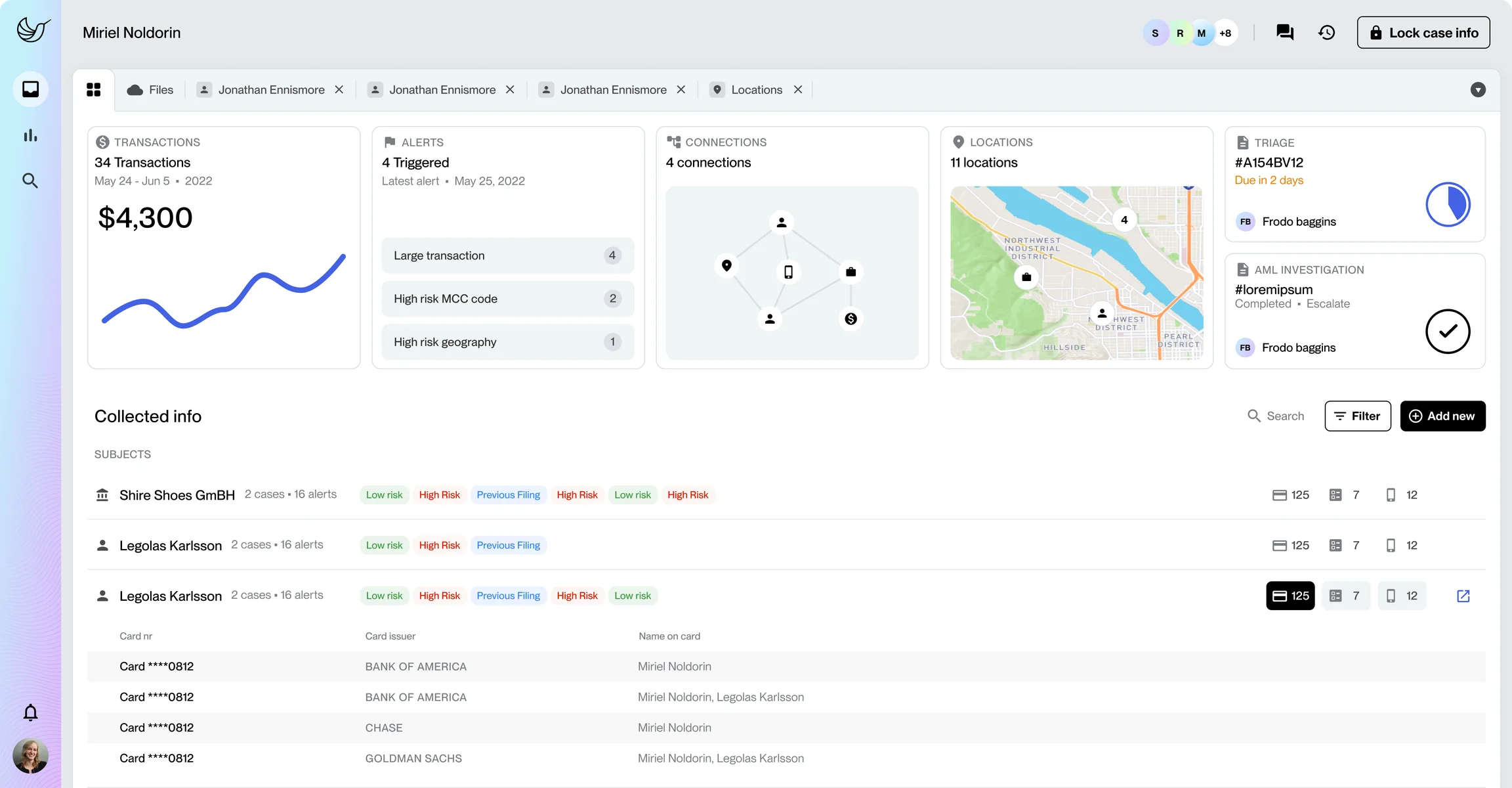
Task: Click the bird logo in top corner
Action: [x=33, y=30]
